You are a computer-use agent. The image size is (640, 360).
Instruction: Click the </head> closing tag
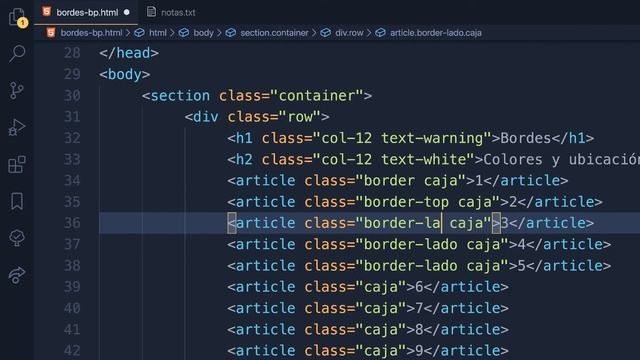click(129, 53)
